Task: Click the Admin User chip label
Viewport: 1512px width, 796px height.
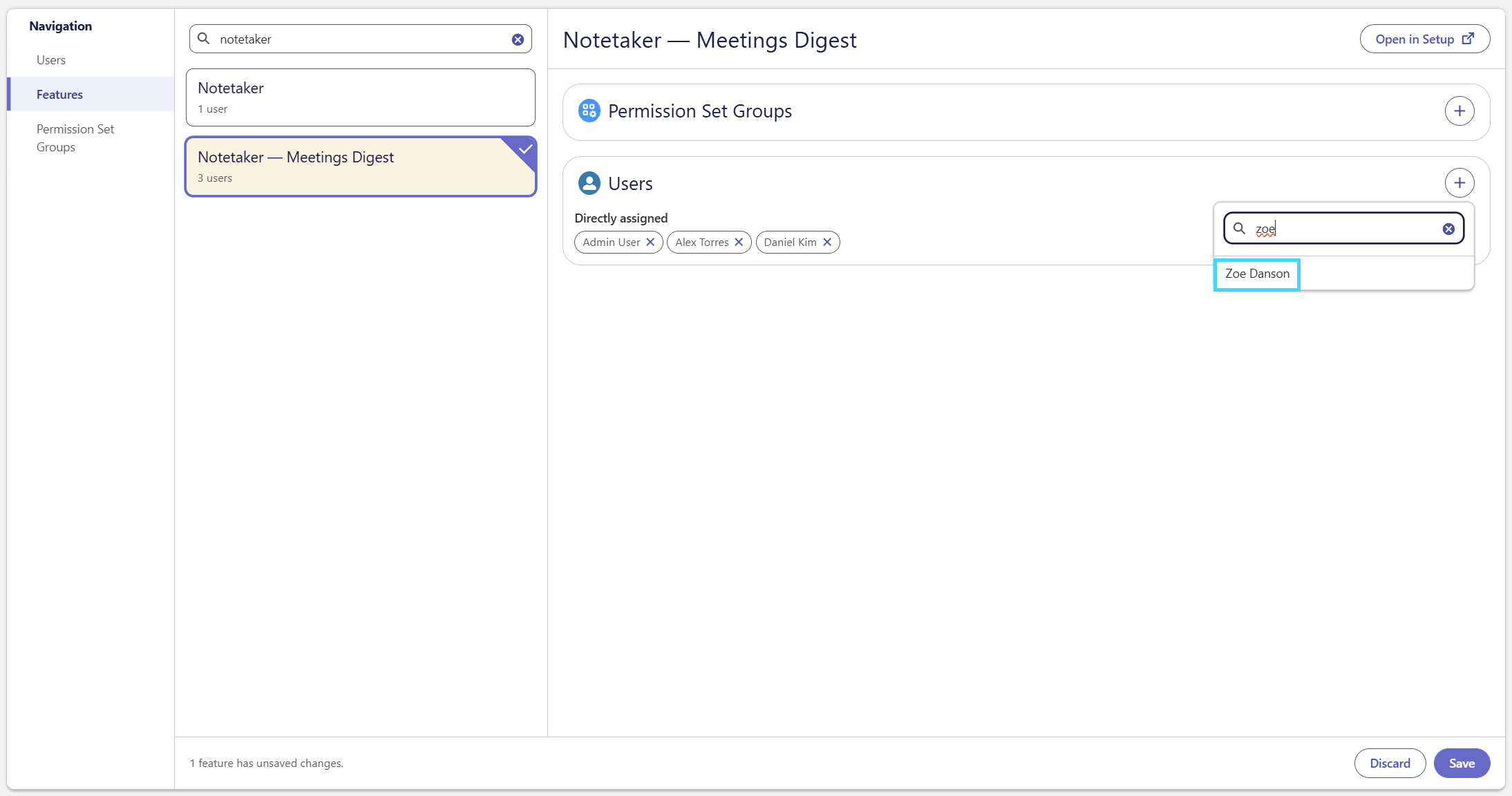Action: point(611,243)
